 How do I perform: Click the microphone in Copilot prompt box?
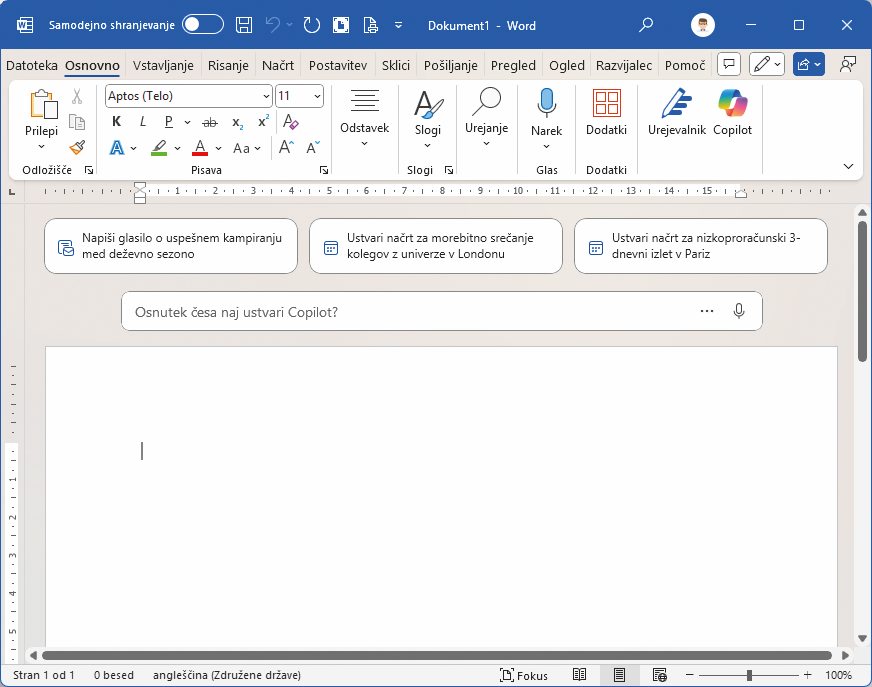(x=739, y=311)
